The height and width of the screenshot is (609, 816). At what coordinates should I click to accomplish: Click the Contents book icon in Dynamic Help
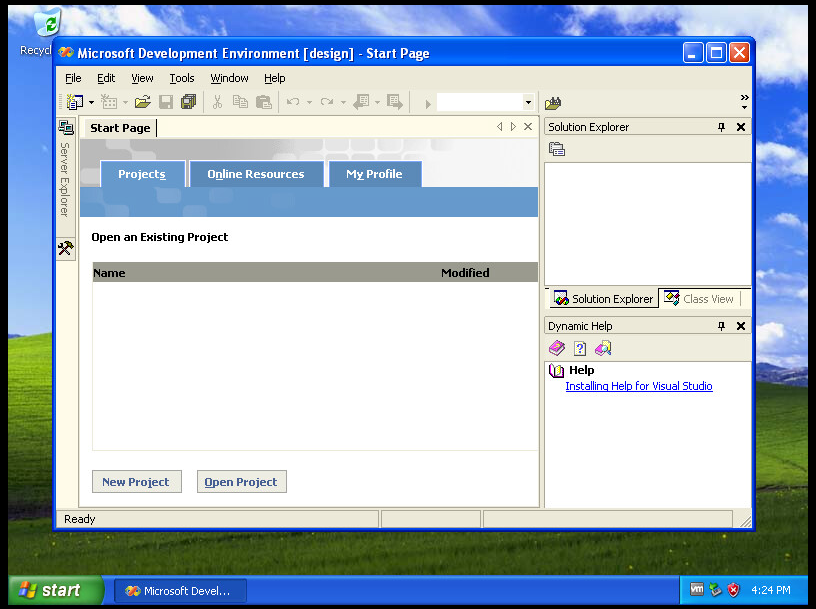pyautogui.click(x=557, y=348)
